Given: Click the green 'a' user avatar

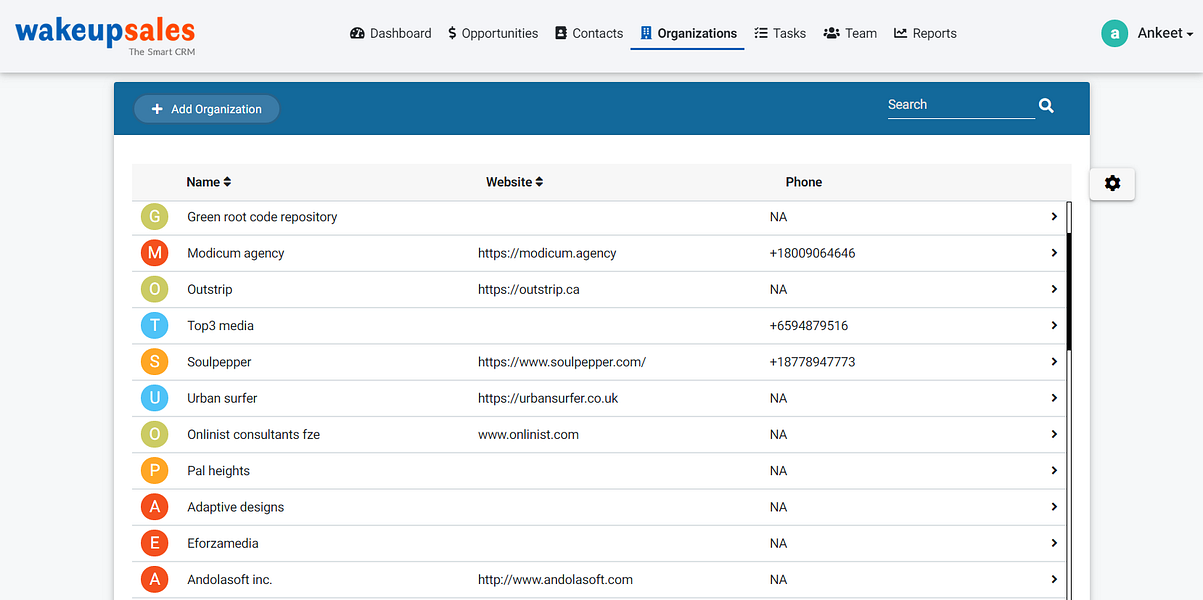Looking at the screenshot, I should click(x=1114, y=33).
